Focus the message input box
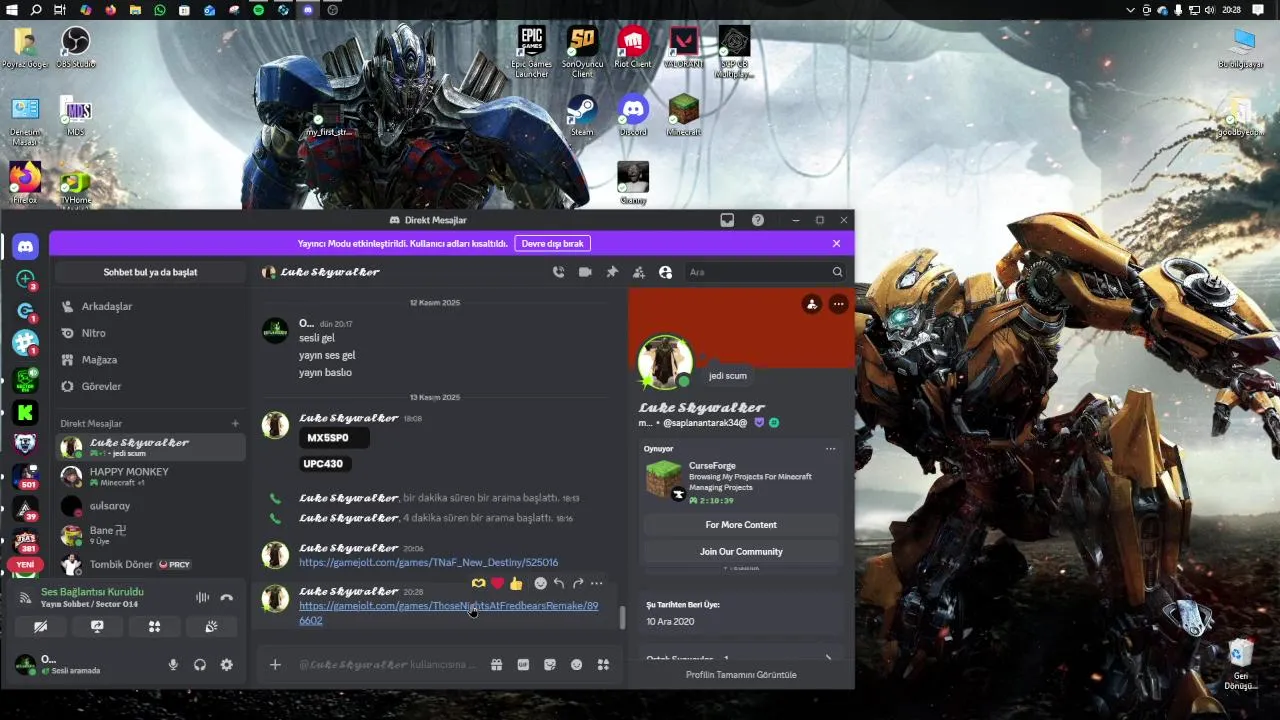1280x720 pixels. click(387, 665)
